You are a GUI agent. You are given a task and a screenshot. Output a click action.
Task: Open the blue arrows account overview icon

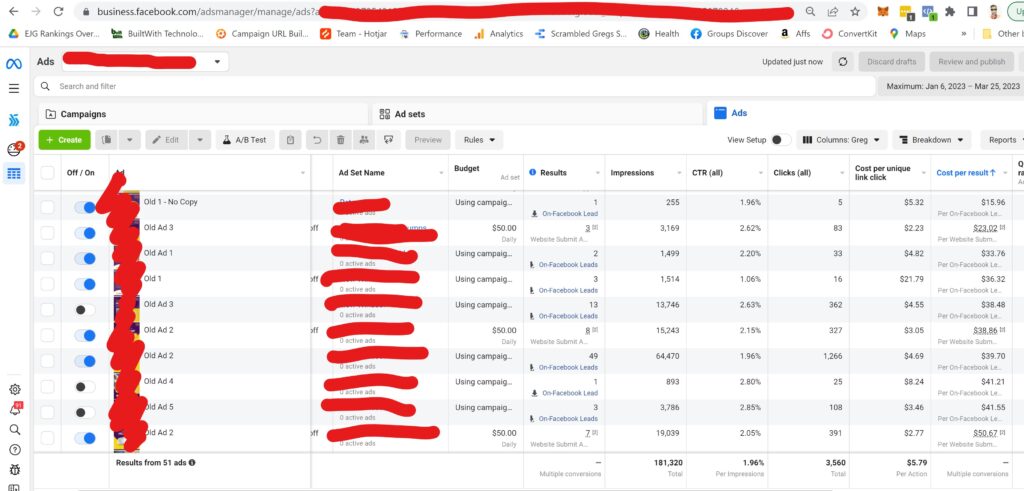(14, 120)
